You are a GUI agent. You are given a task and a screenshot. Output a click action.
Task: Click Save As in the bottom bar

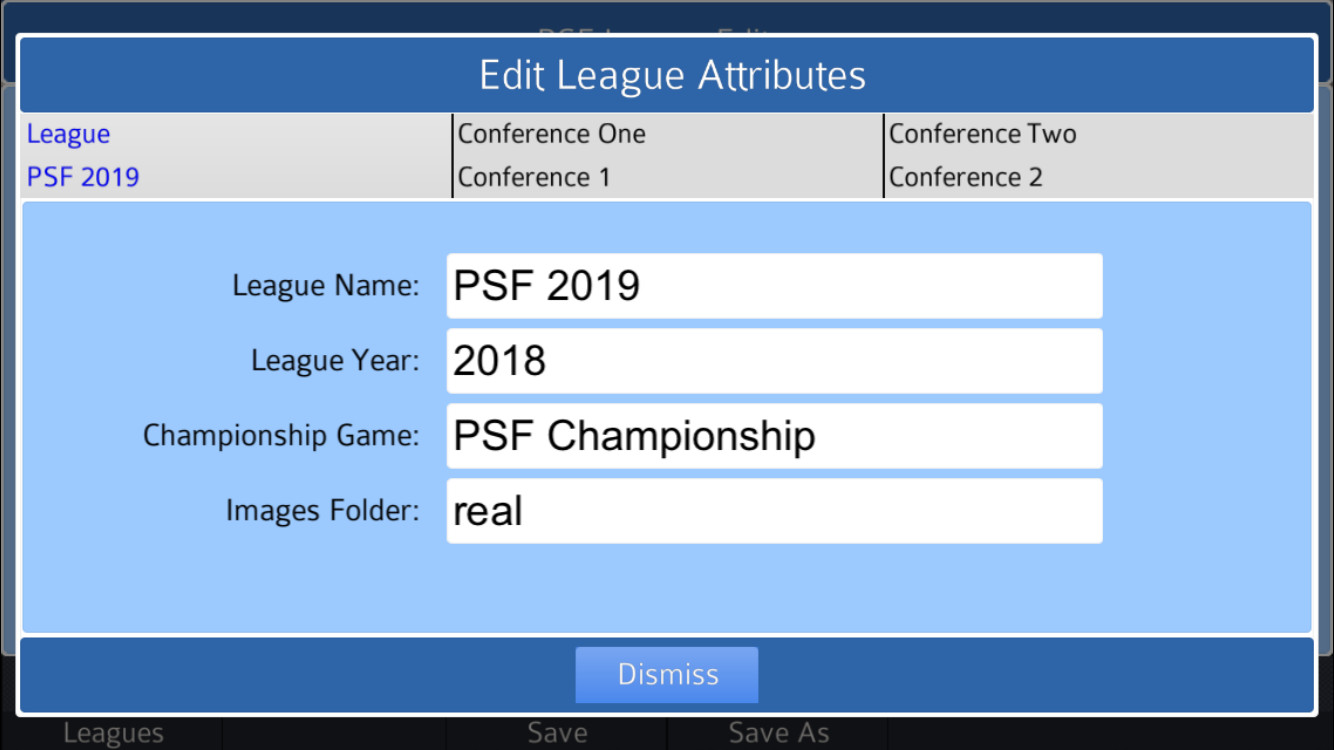point(776,732)
